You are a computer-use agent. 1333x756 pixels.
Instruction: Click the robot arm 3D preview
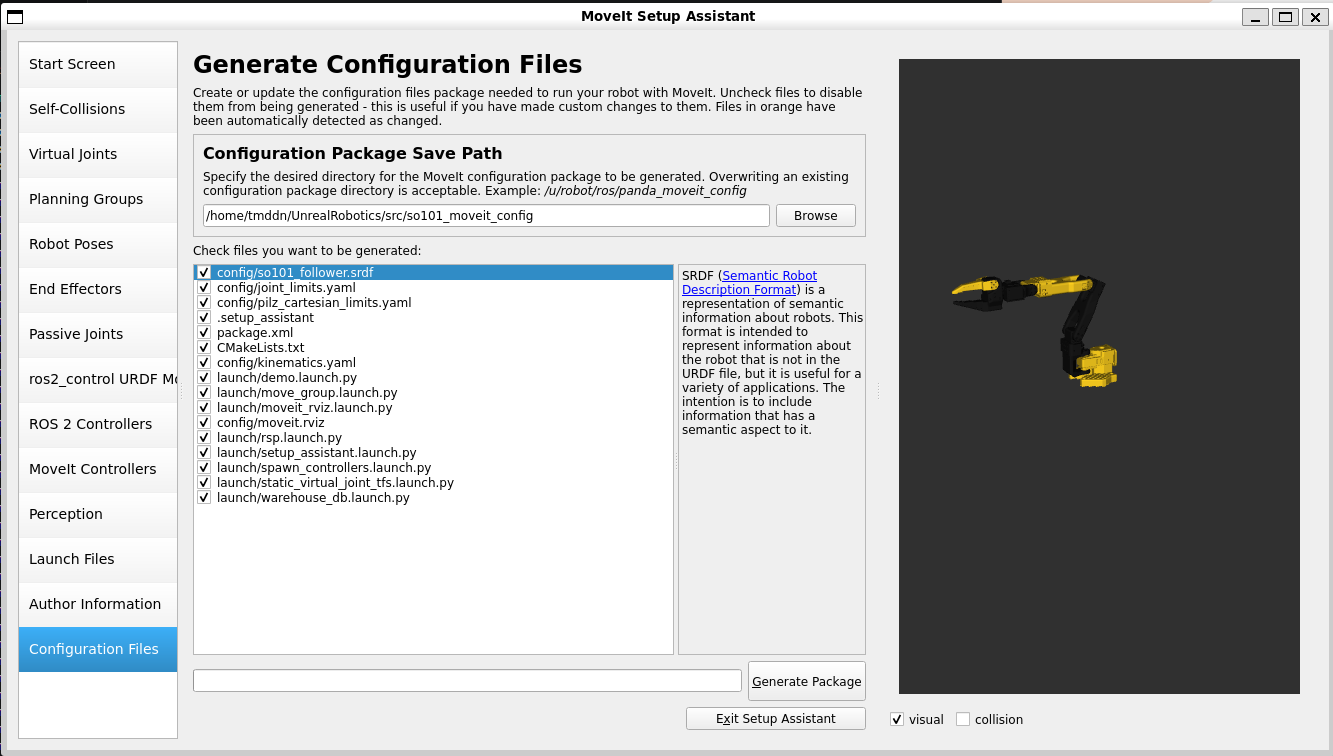coord(1099,376)
